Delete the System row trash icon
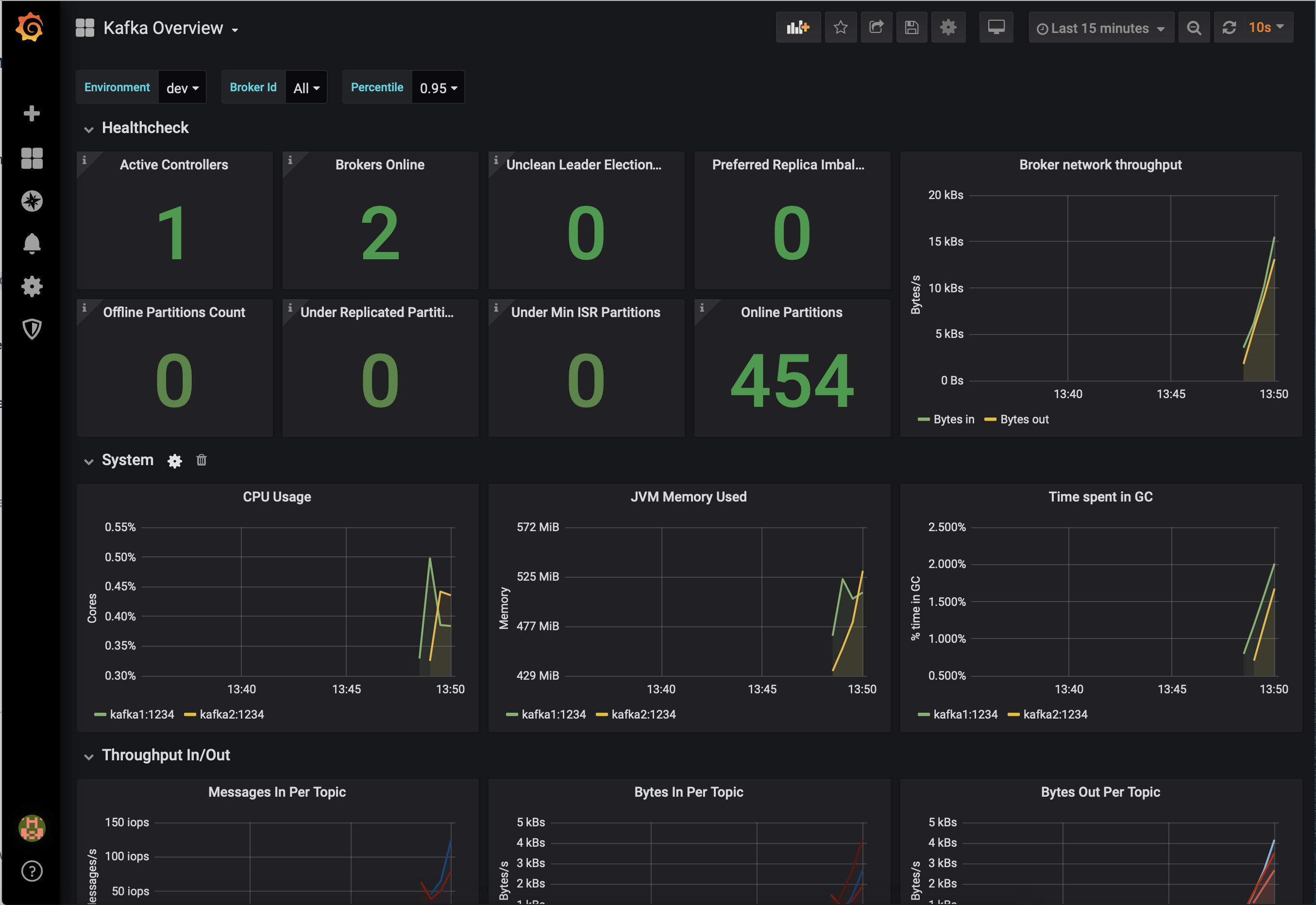The height and width of the screenshot is (905, 1316). [x=201, y=460]
